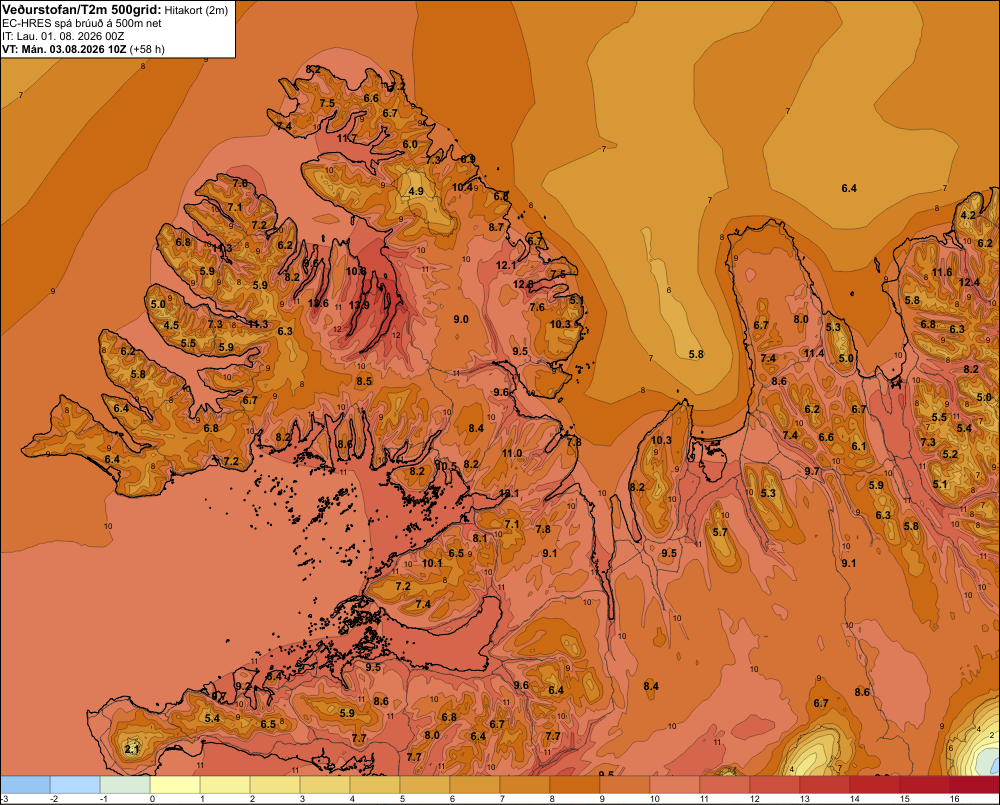Click the 13.1 temperature reading
This screenshot has width=1000, height=805.
[509, 493]
